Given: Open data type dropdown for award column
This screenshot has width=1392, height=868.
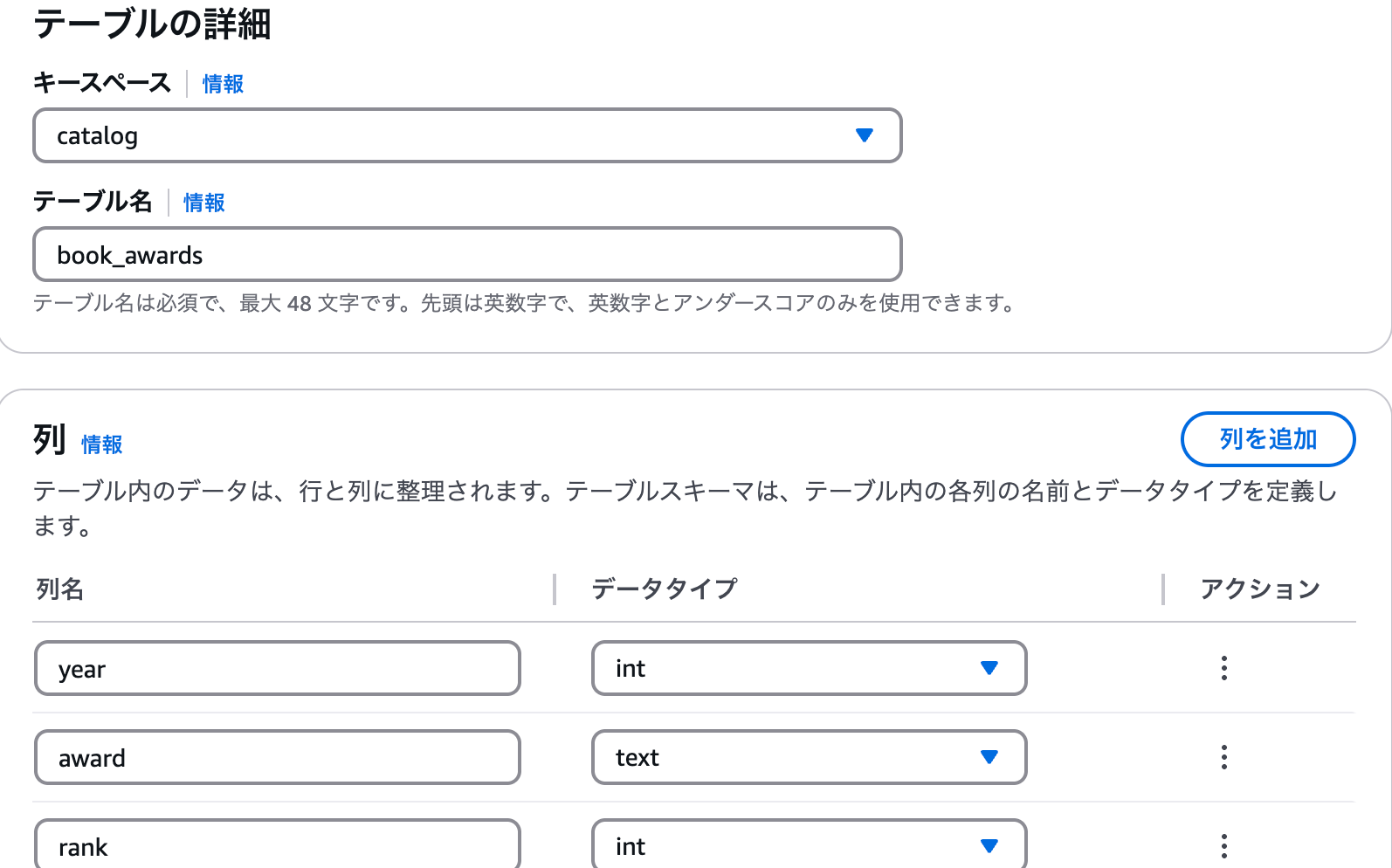Looking at the screenshot, I should click(x=809, y=757).
